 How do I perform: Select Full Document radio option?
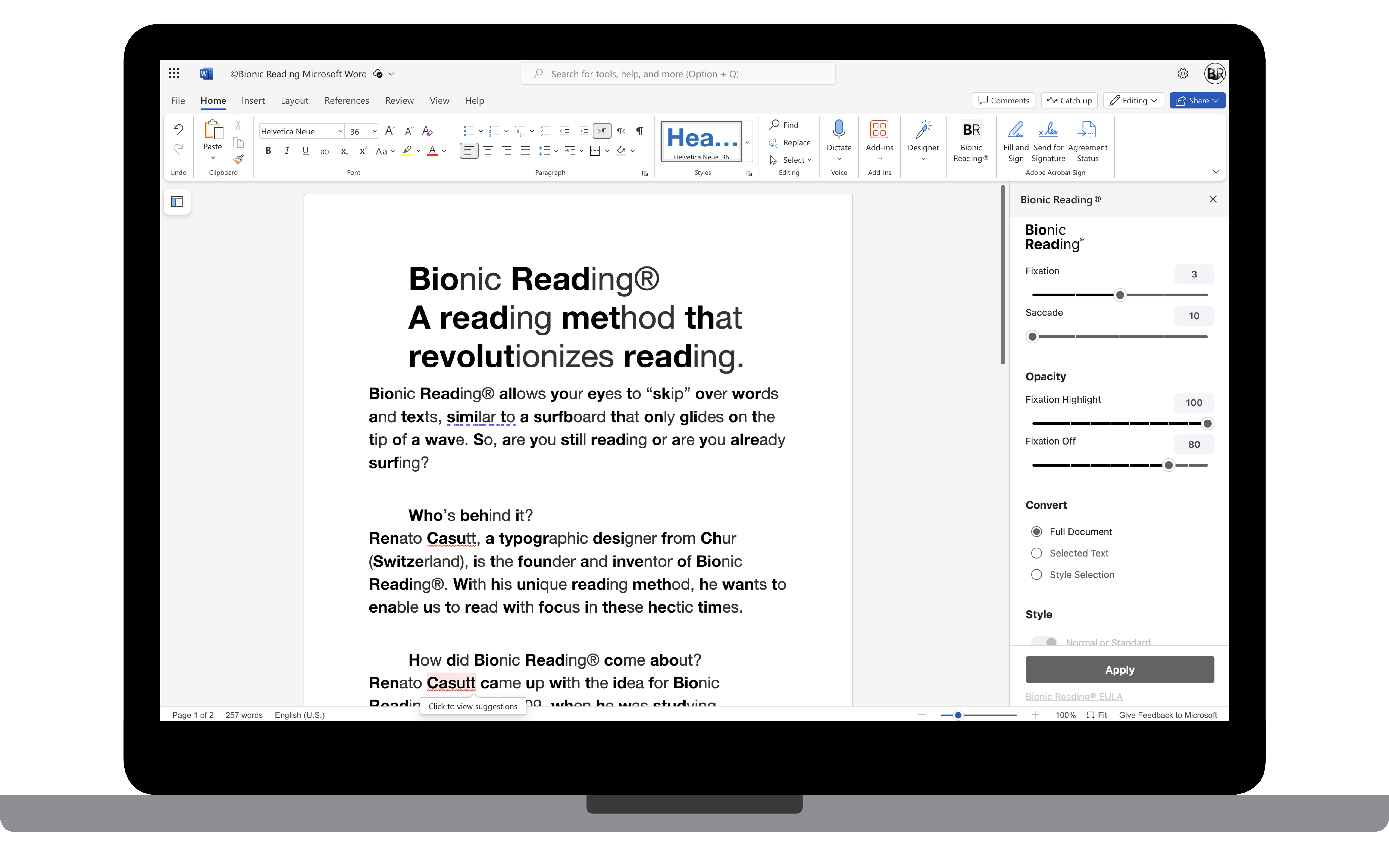click(1036, 532)
